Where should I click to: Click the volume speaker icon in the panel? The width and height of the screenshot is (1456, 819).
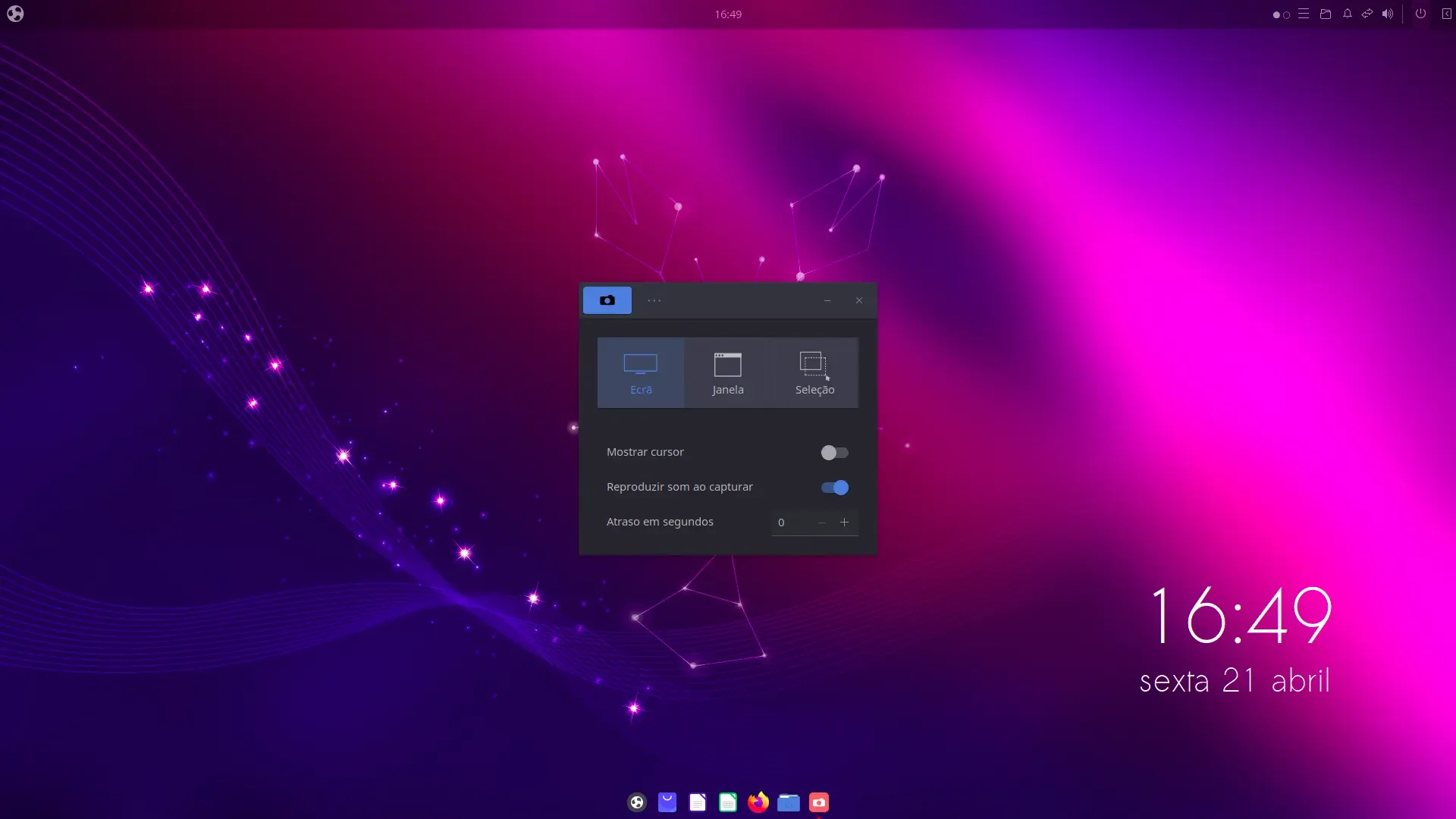(x=1387, y=14)
